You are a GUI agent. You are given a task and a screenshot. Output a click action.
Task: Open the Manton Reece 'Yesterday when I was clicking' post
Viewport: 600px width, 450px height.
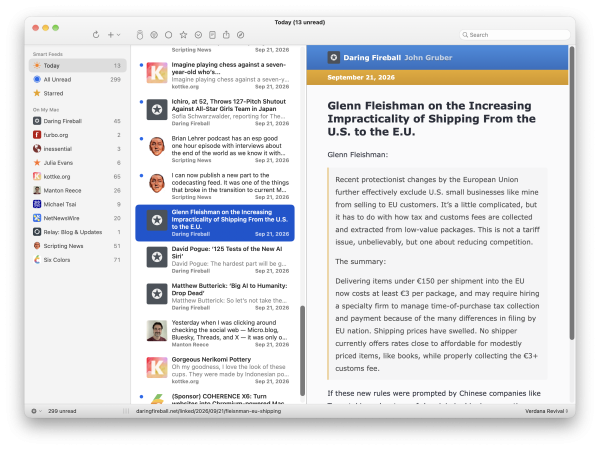pos(215,333)
